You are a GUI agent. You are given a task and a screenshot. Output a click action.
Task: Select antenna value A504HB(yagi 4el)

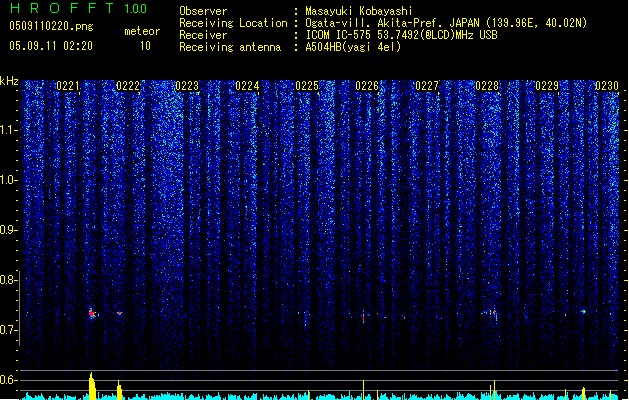(x=353, y=47)
